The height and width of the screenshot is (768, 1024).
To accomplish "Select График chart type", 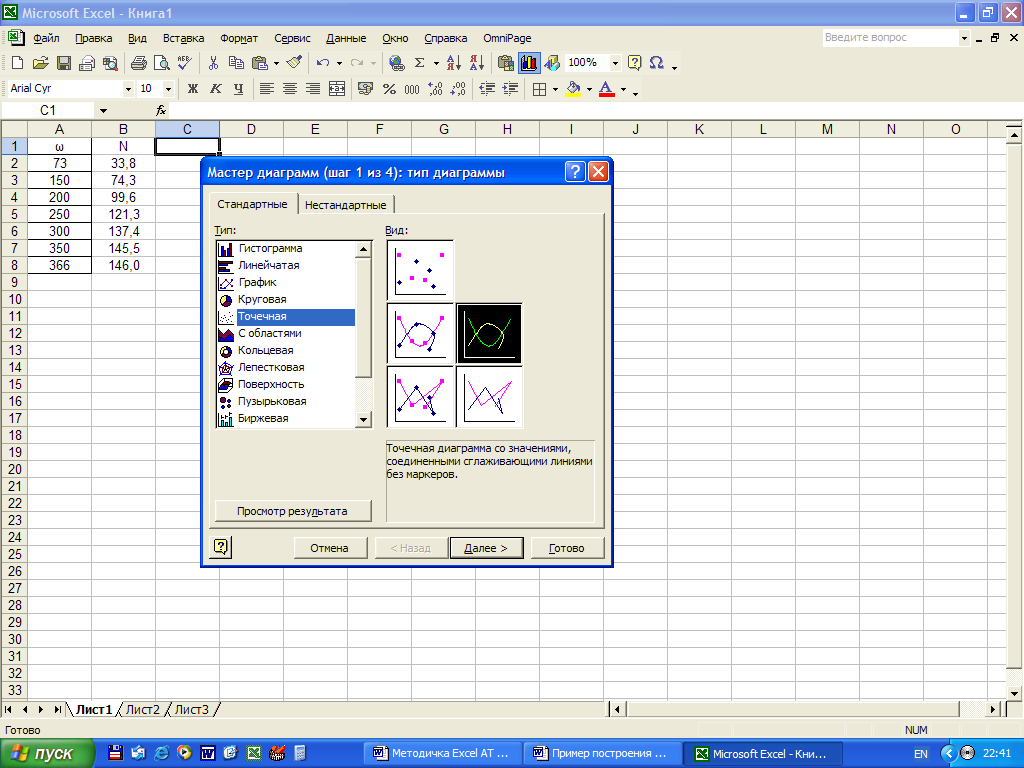I will pos(286,282).
